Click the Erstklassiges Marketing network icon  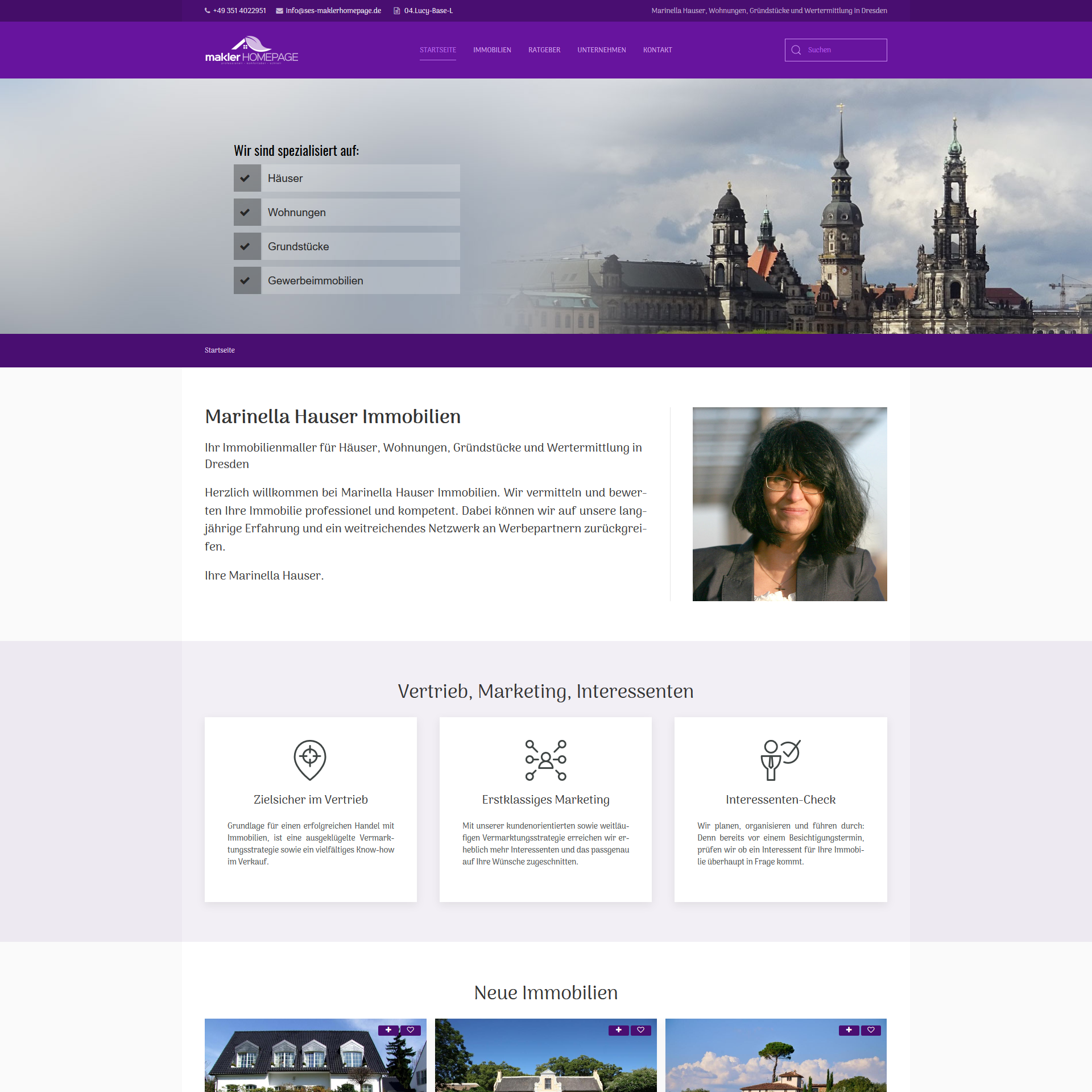coord(545,760)
